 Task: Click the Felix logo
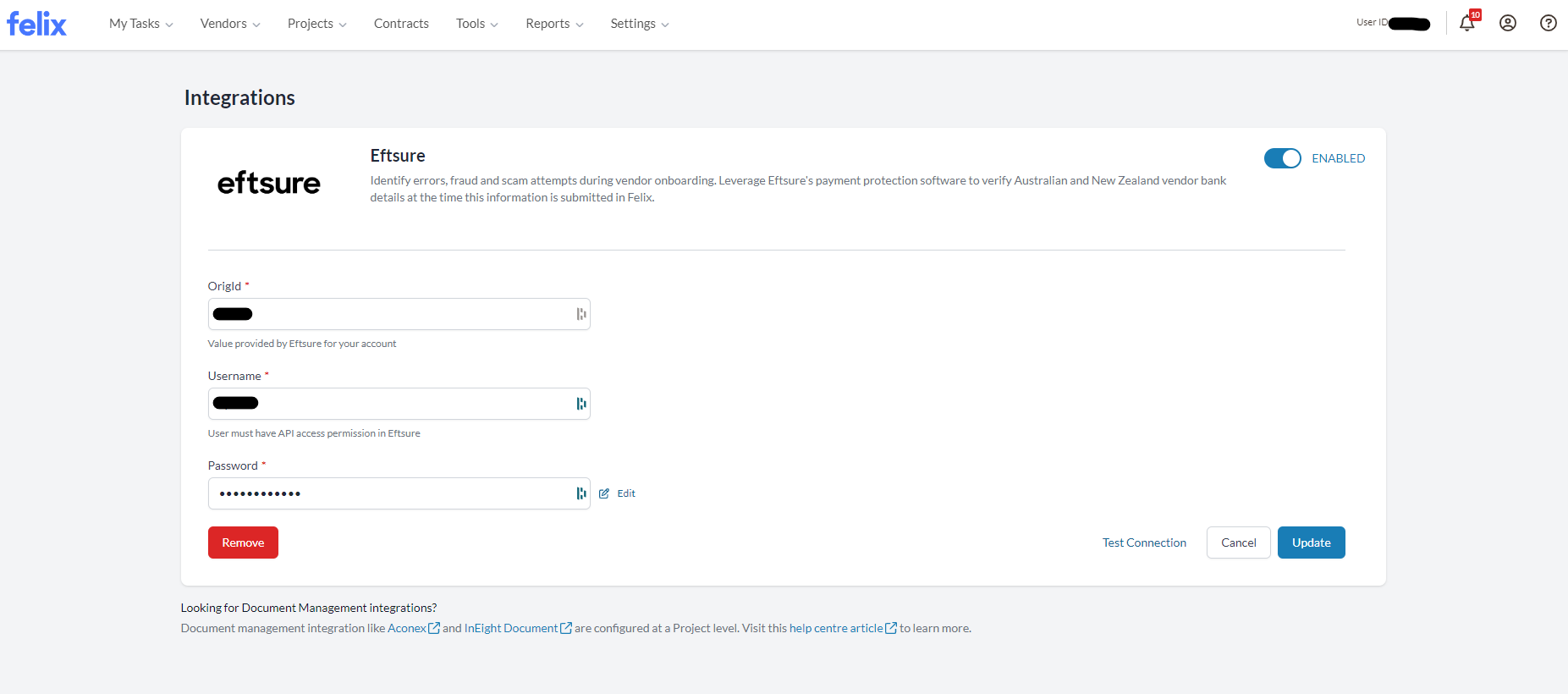36,24
